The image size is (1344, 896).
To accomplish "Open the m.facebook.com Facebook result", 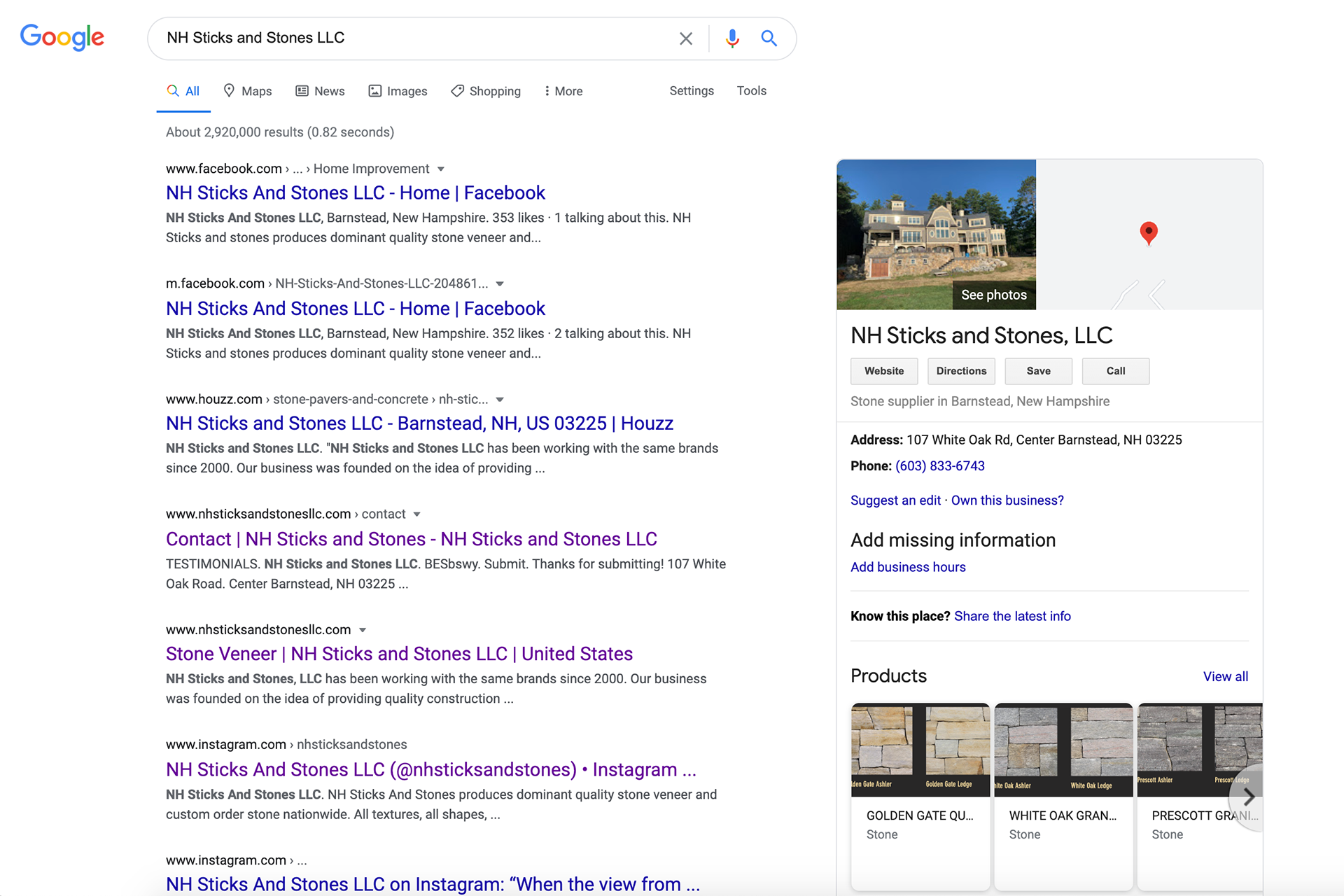I will [x=355, y=308].
